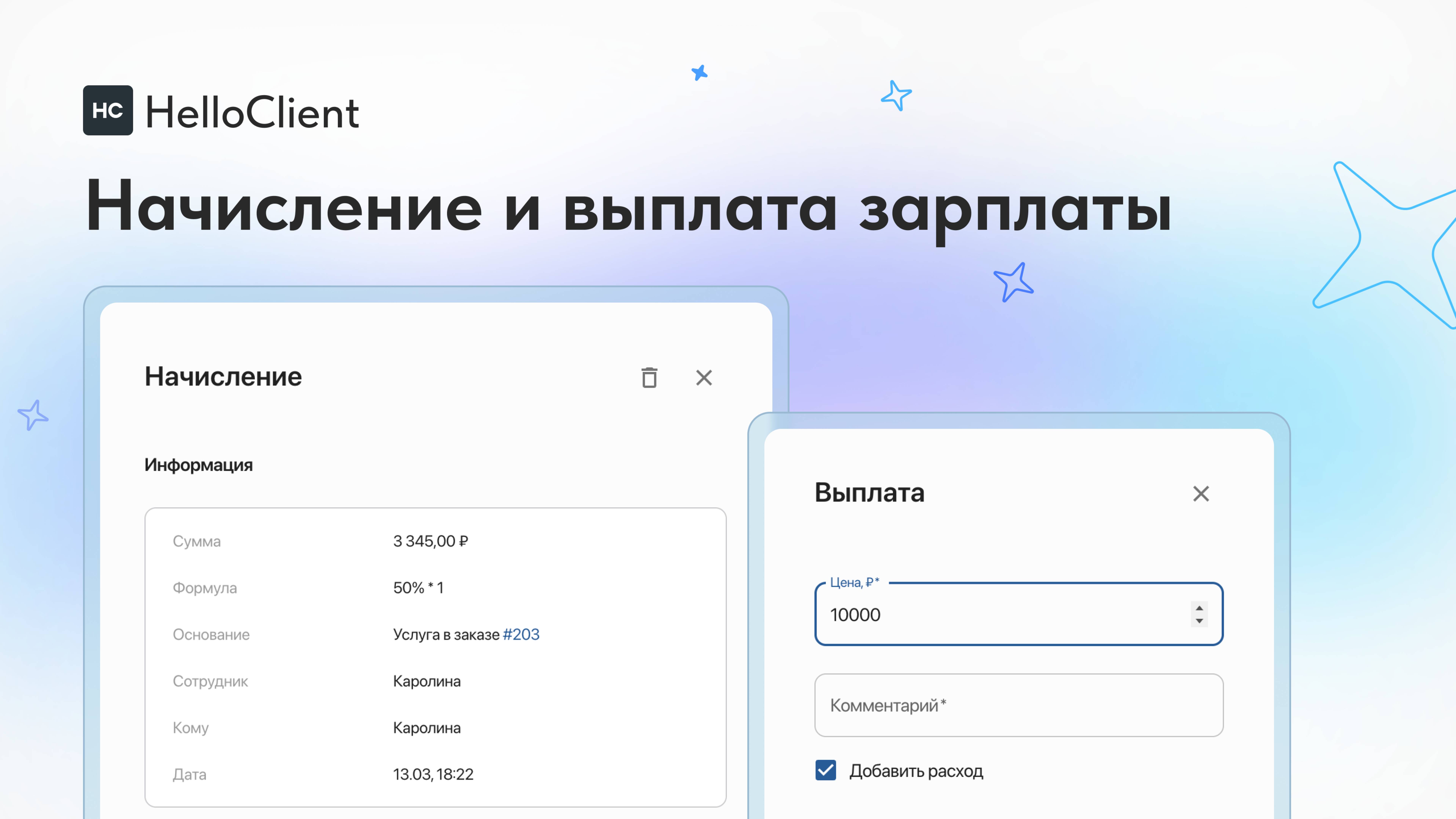The image size is (1456, 819).
Task: Open order link #203
Action: coord(521,634)
